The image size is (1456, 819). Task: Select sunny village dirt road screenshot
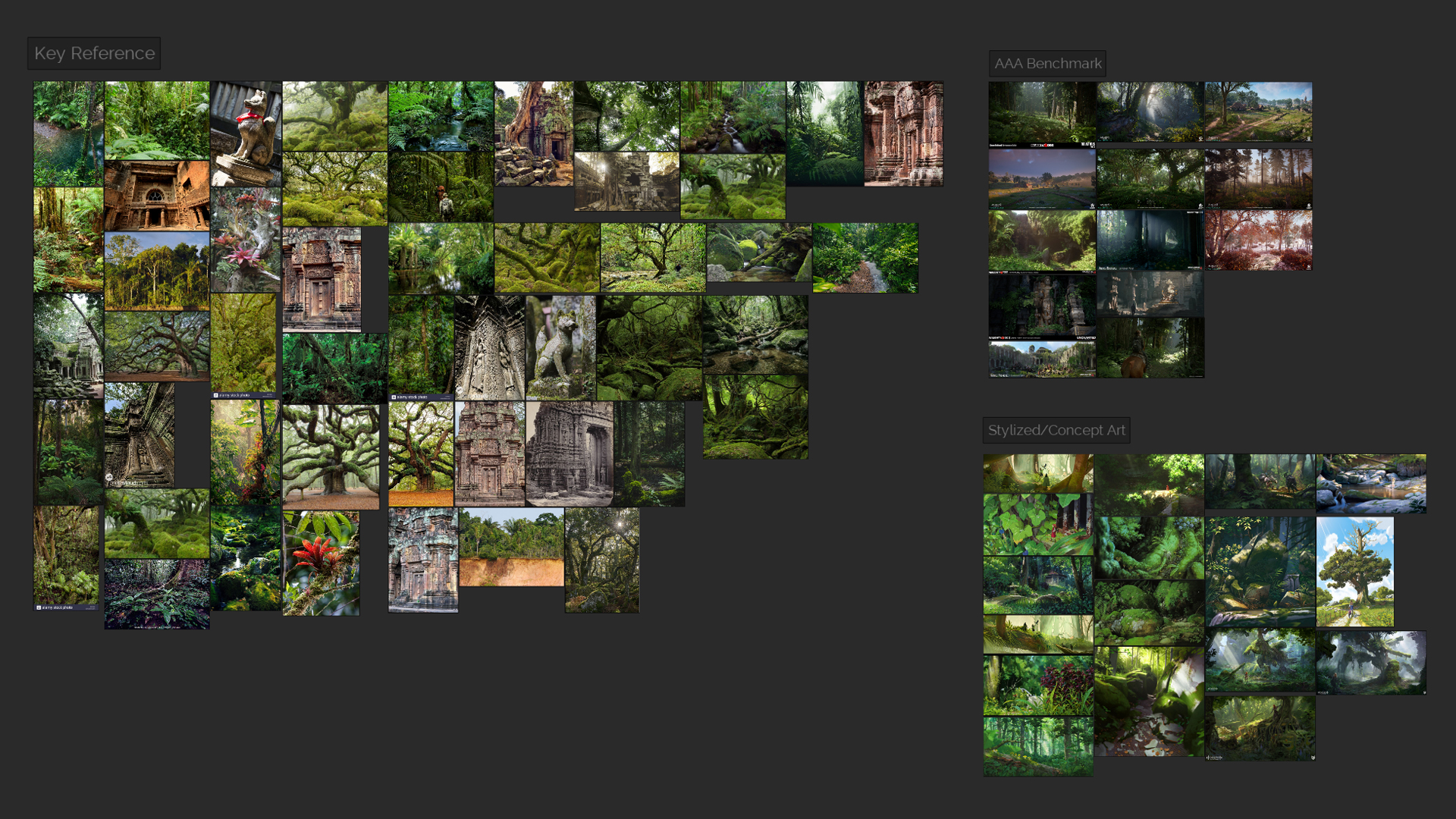click(x=1258, y=111)
